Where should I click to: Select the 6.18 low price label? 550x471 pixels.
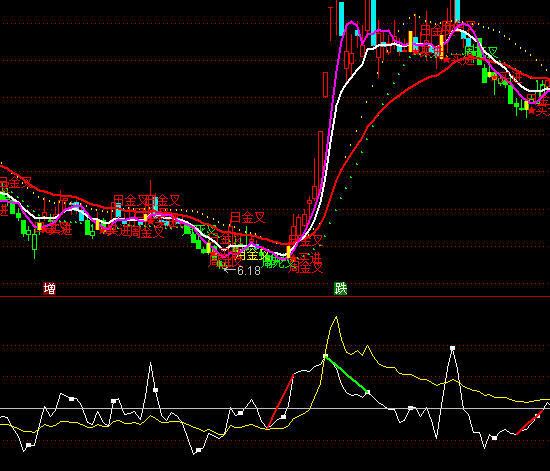click(x=249, y=270)
